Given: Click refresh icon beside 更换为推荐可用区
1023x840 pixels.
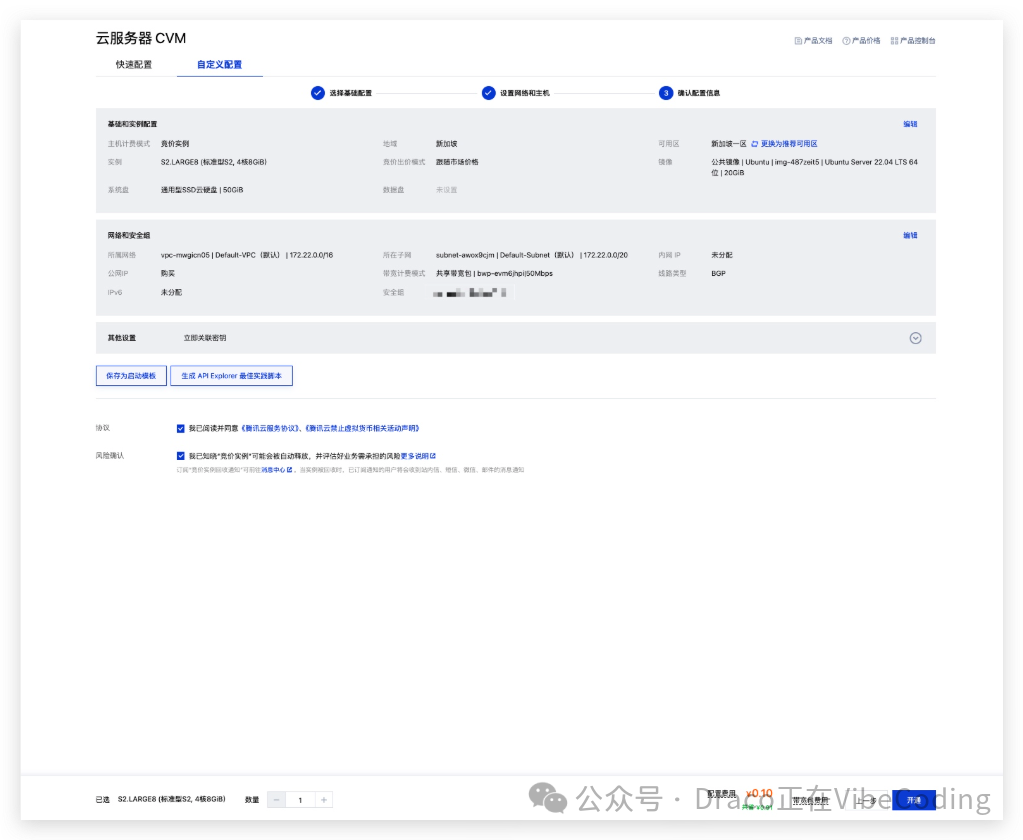Looking at the screenshot, I should (755, 144).
